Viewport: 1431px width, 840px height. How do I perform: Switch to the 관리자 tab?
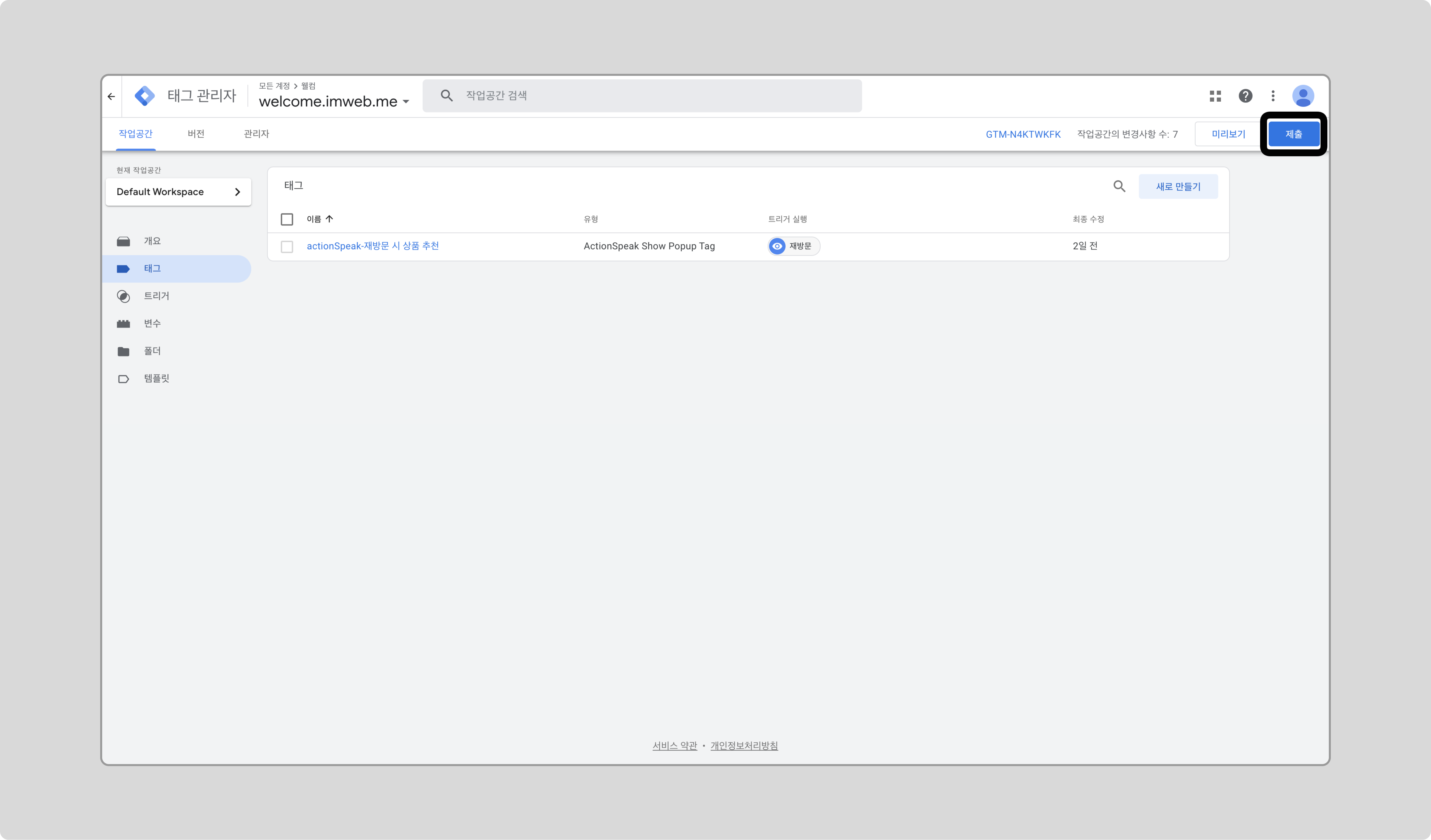click(256, 133)
